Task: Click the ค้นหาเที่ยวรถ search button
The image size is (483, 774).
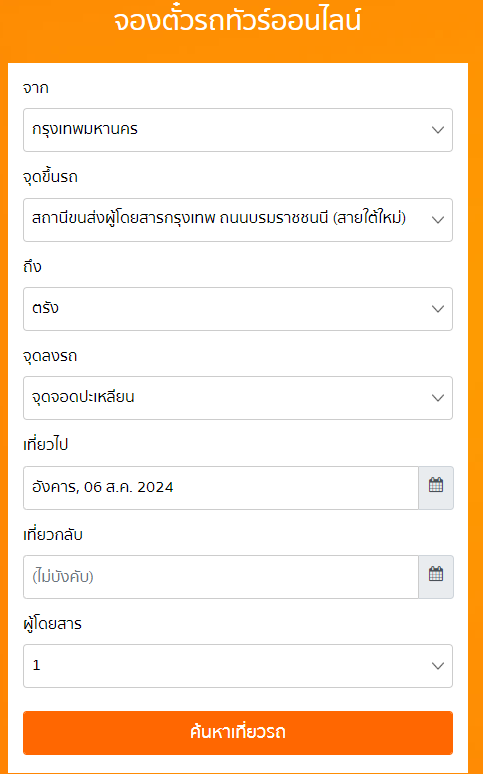Action: tap(238, 733)
